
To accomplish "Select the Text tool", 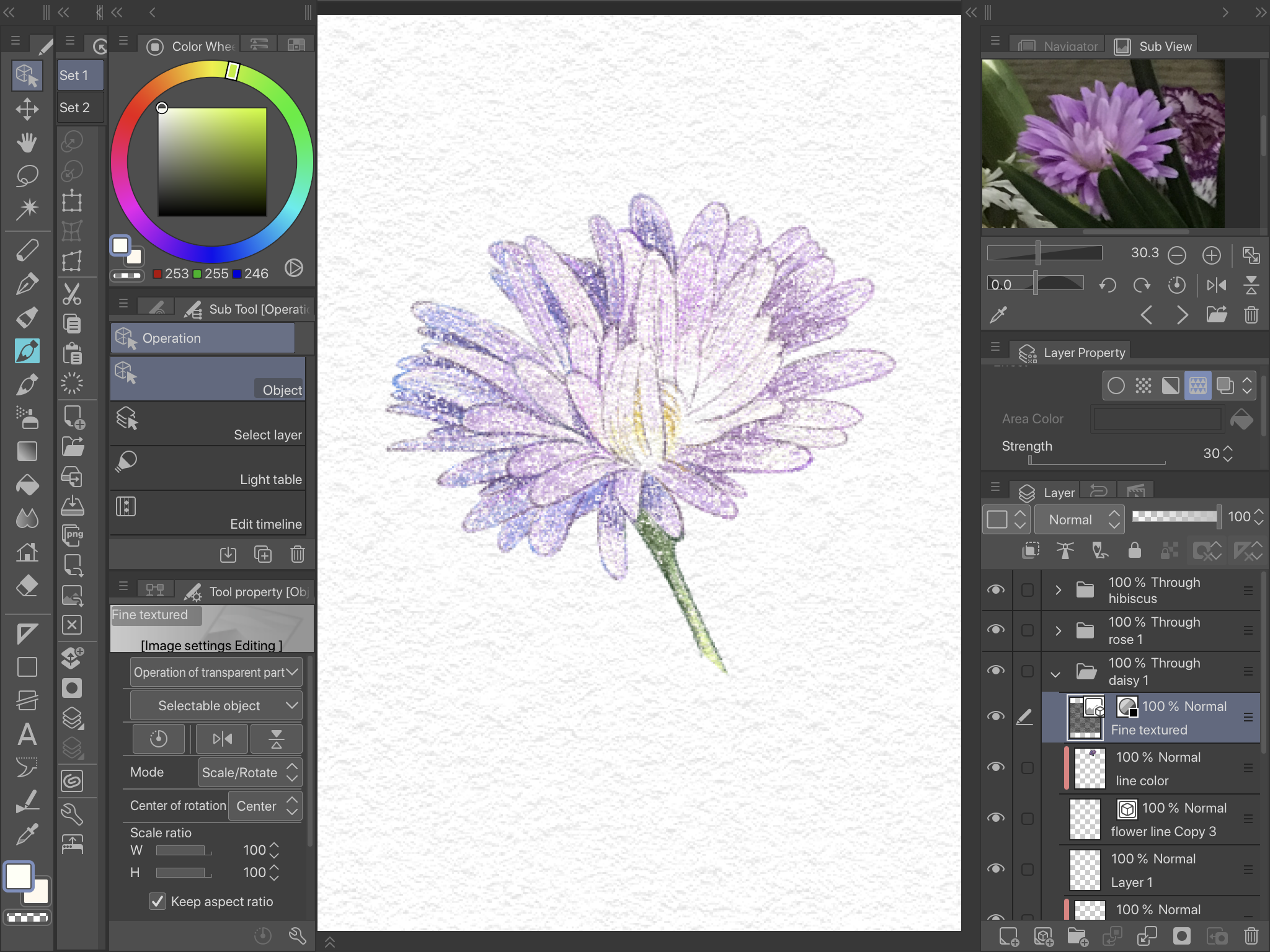I will tap(27, 735).
